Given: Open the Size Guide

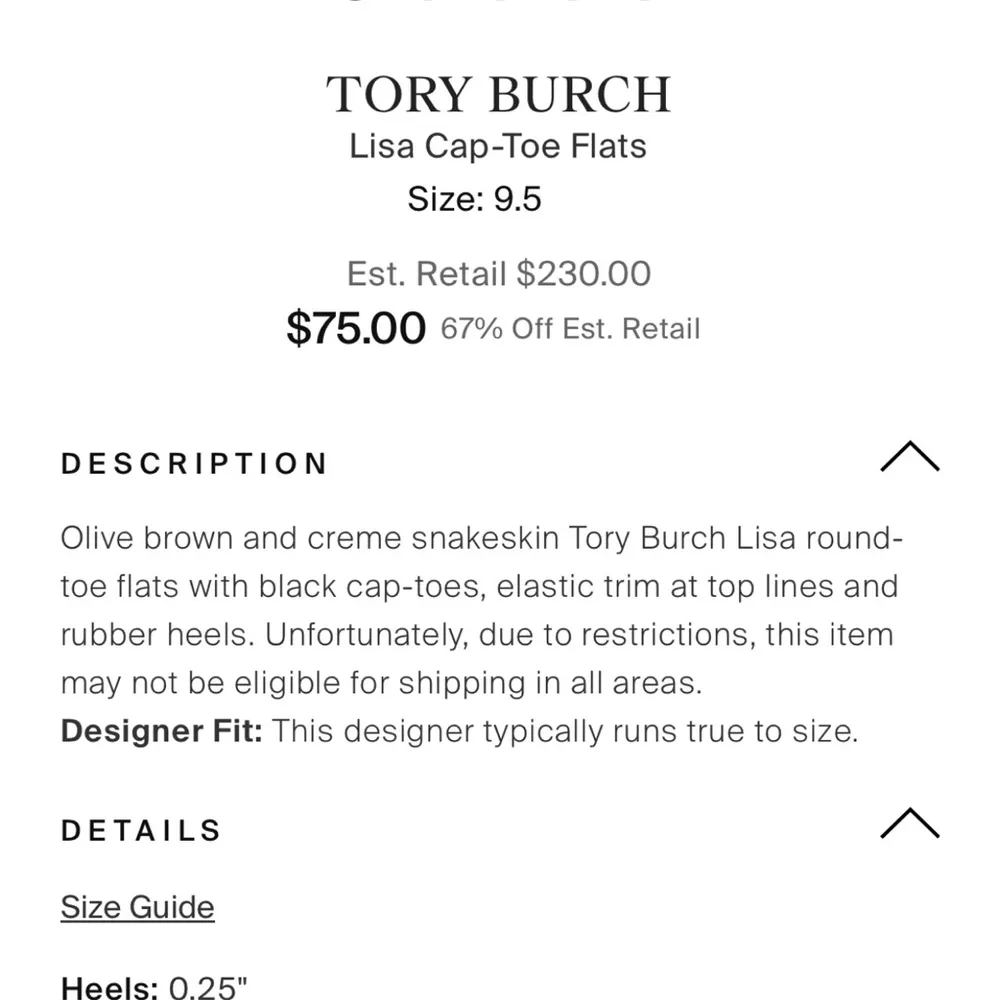Looking at the screenshot, I should coord(137,907).
